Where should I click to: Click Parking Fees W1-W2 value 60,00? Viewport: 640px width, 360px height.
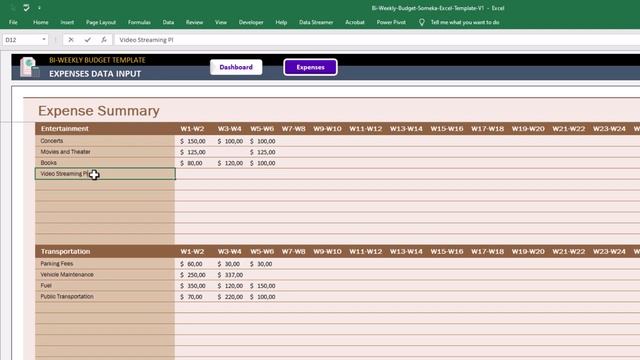191,264
